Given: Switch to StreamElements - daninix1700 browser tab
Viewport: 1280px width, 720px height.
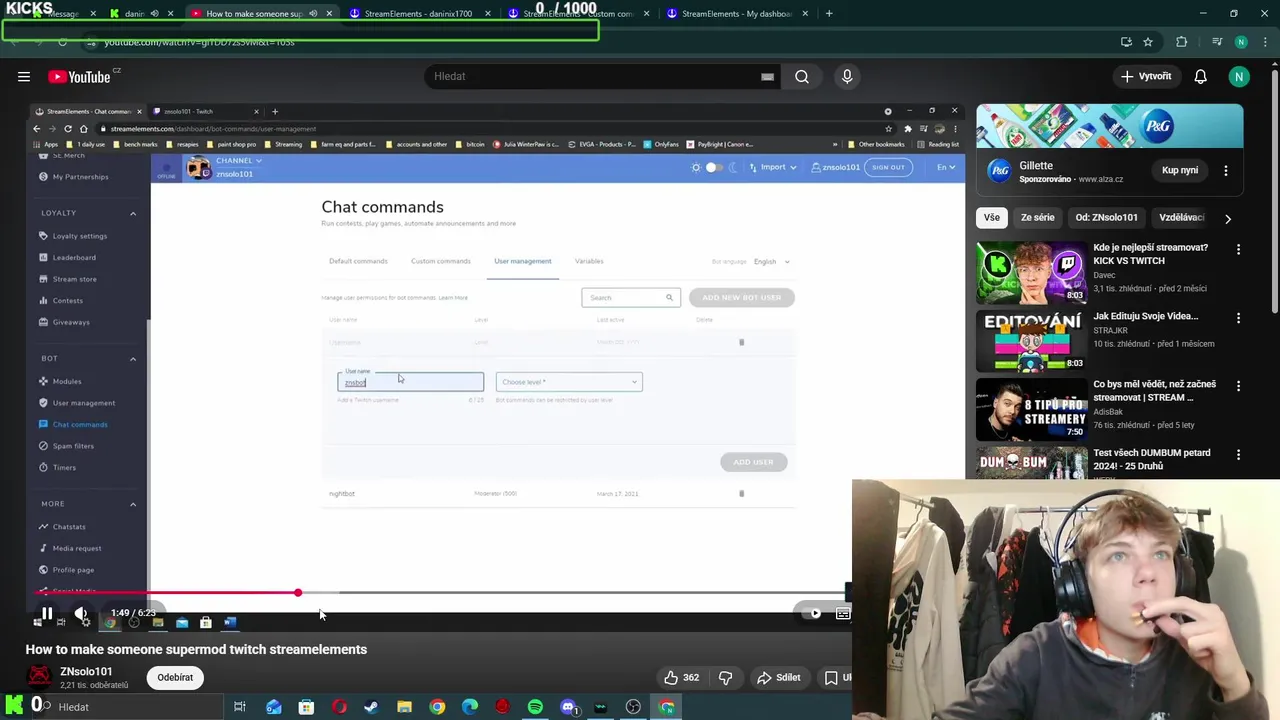Looking at the screenshot, I should point(417,14).
